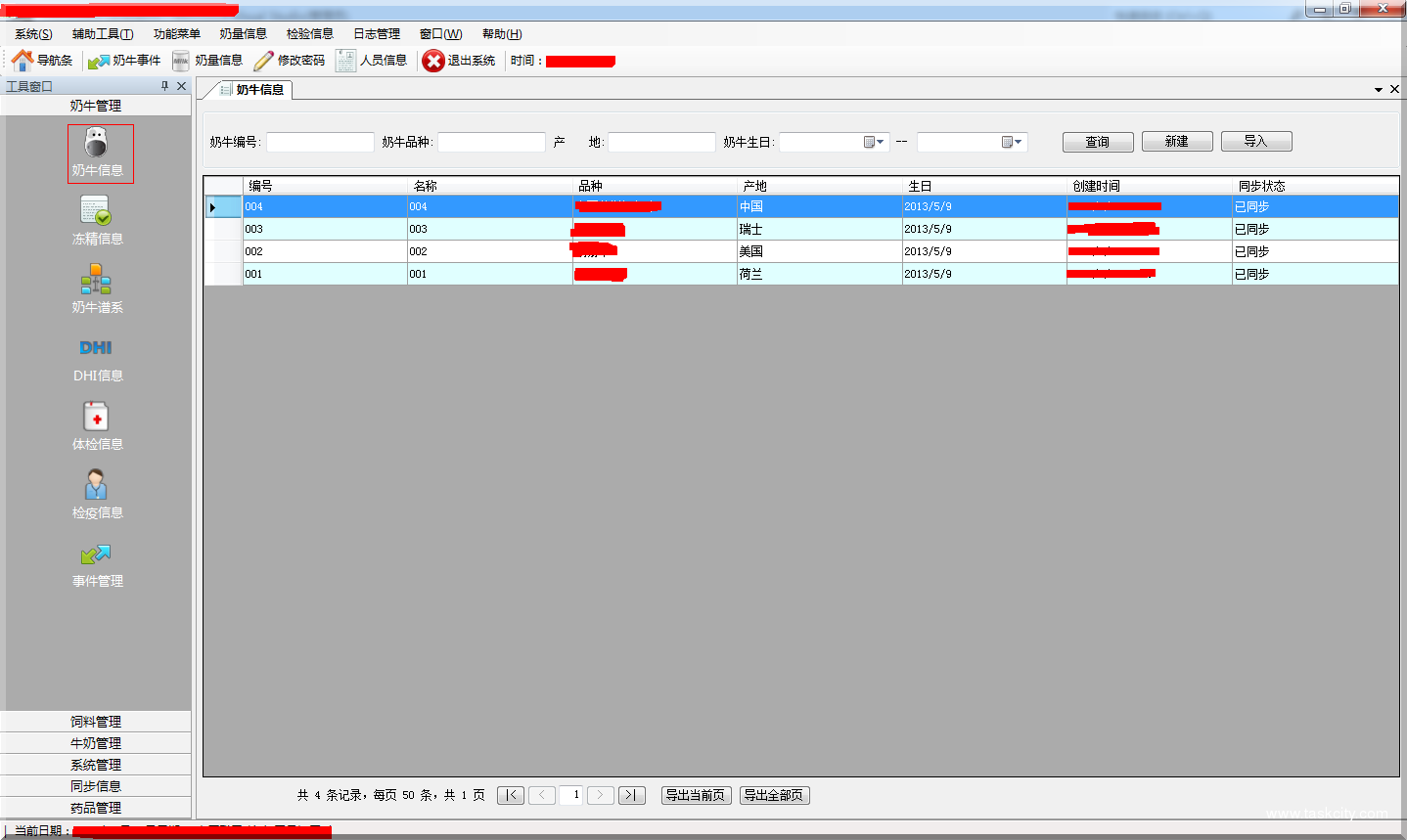
Task: Expand 系统管理 sidebar section
Action: pyautogui.click(x=96, y=765)
